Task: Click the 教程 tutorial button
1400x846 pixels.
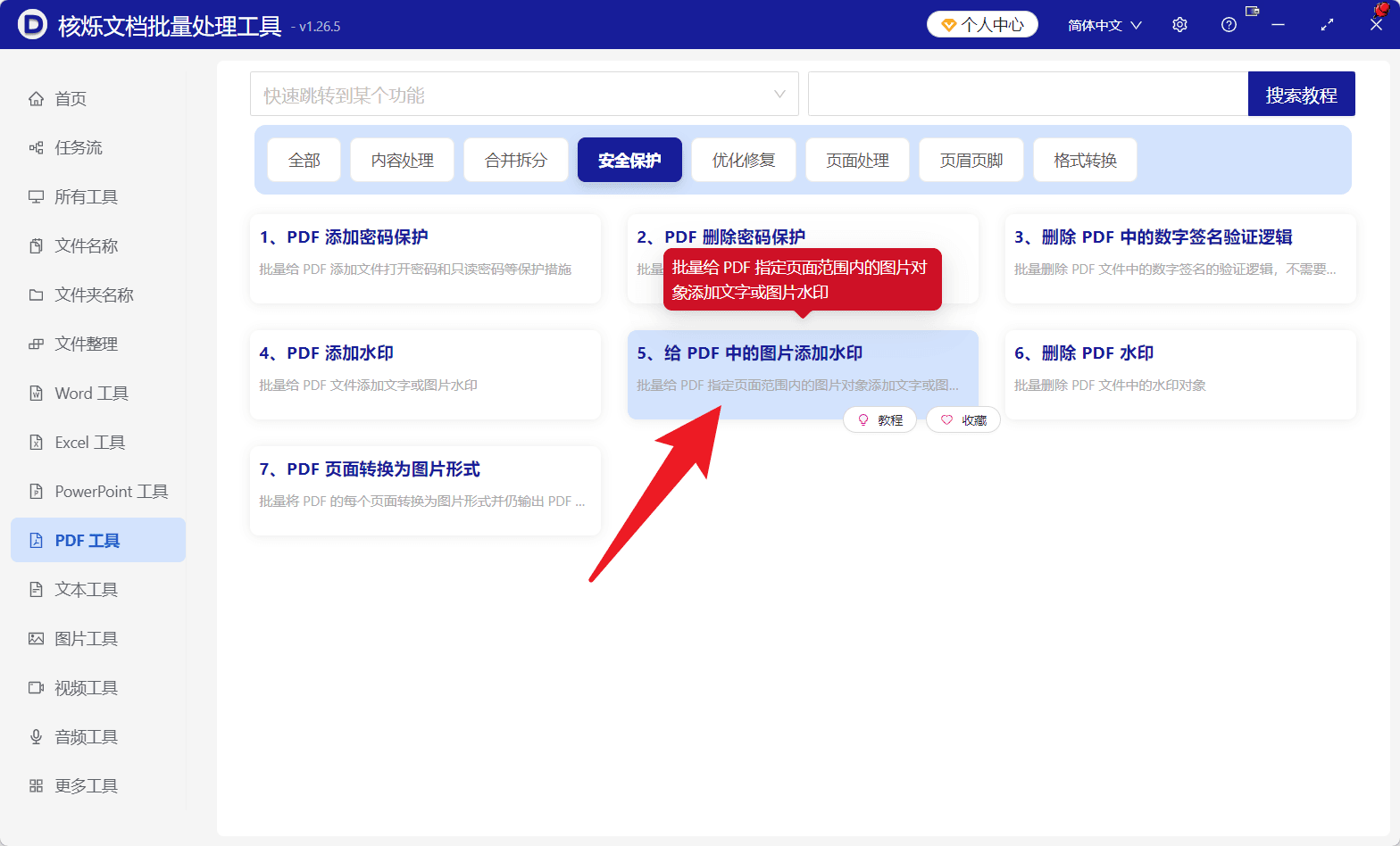Action: pyautogui.click(x=879, y=419)
